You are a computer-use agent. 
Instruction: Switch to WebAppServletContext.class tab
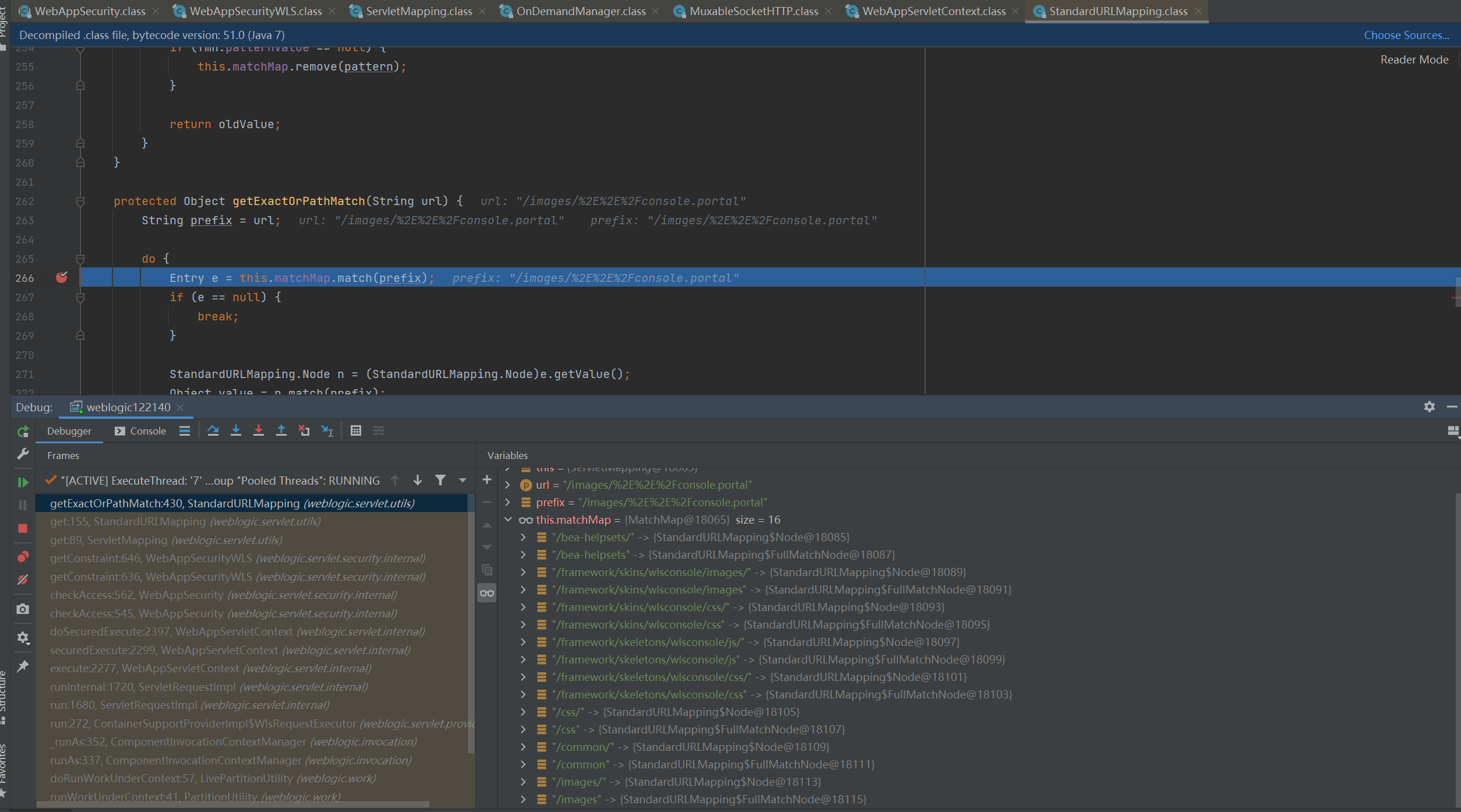pyautogui.click(x=933, y=11)
